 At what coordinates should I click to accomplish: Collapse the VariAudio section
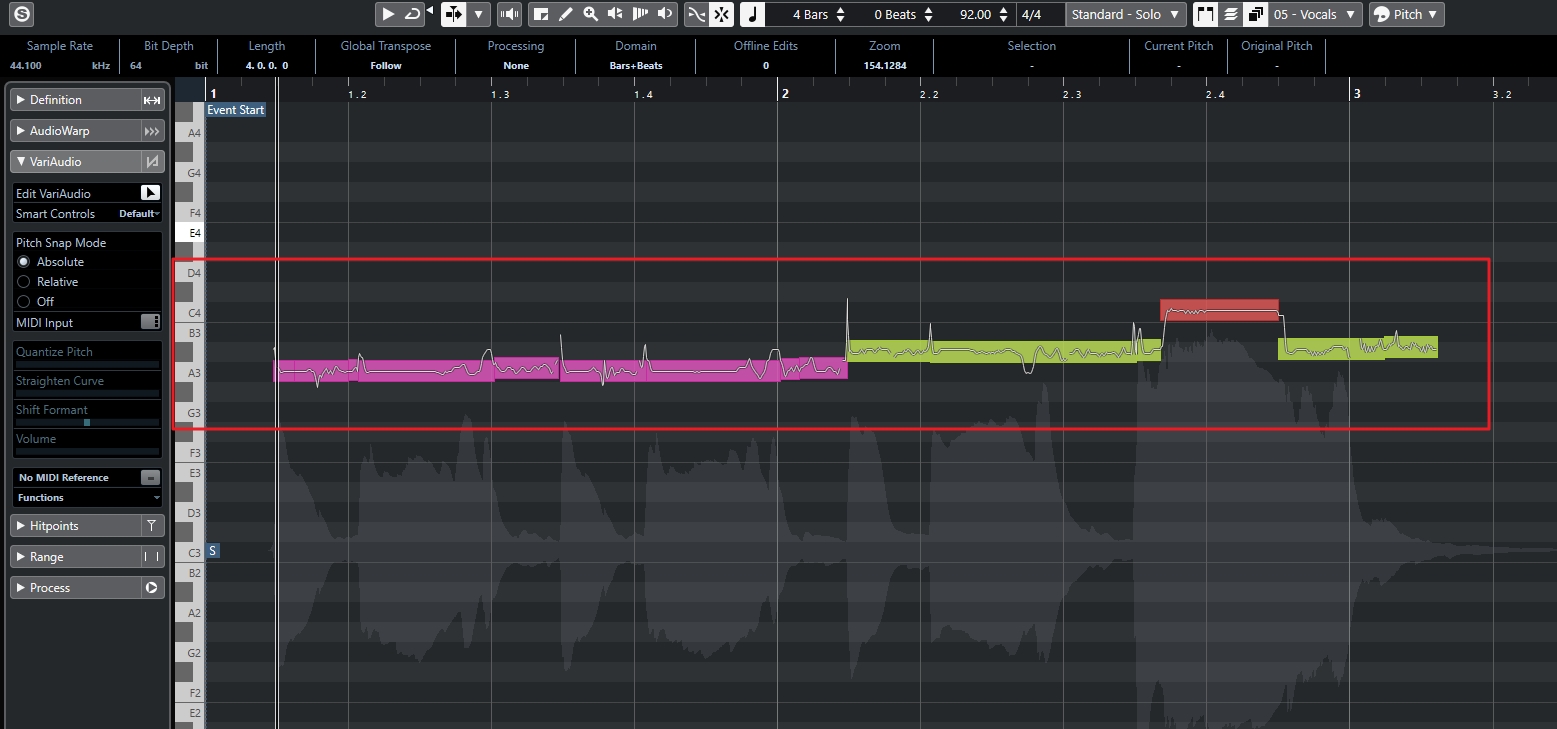click(75, 161)
